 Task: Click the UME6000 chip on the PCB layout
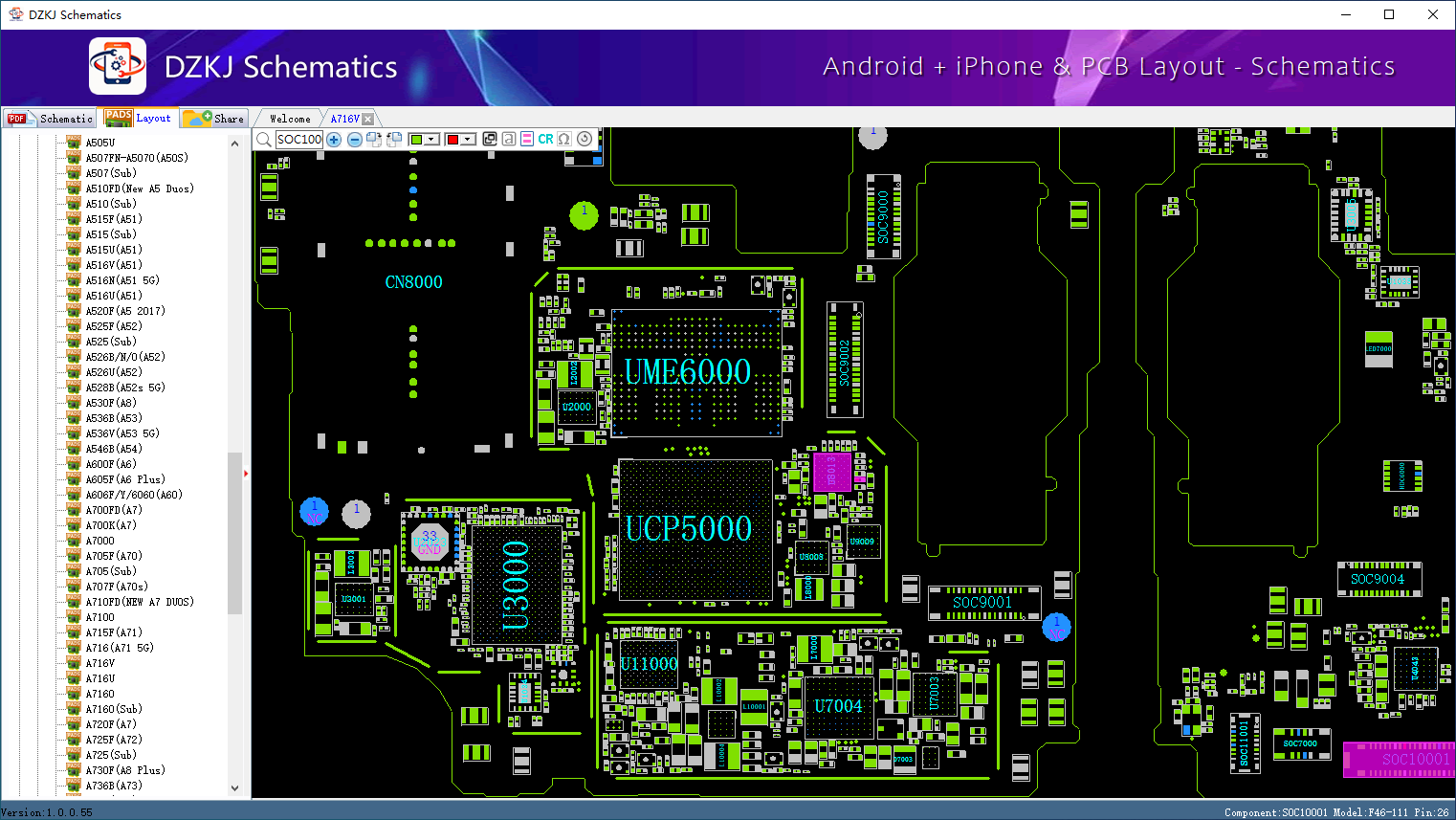(696, 372)
